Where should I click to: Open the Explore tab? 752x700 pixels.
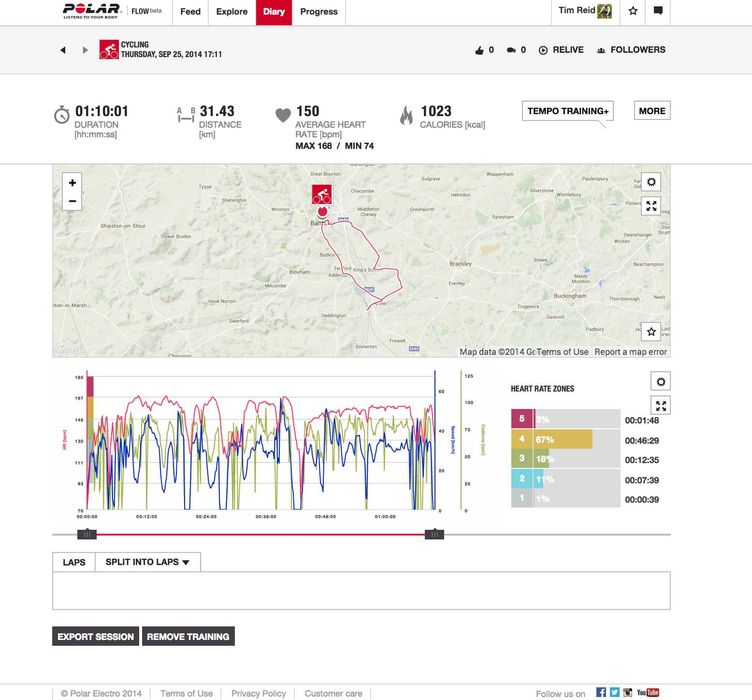(232, 12)
